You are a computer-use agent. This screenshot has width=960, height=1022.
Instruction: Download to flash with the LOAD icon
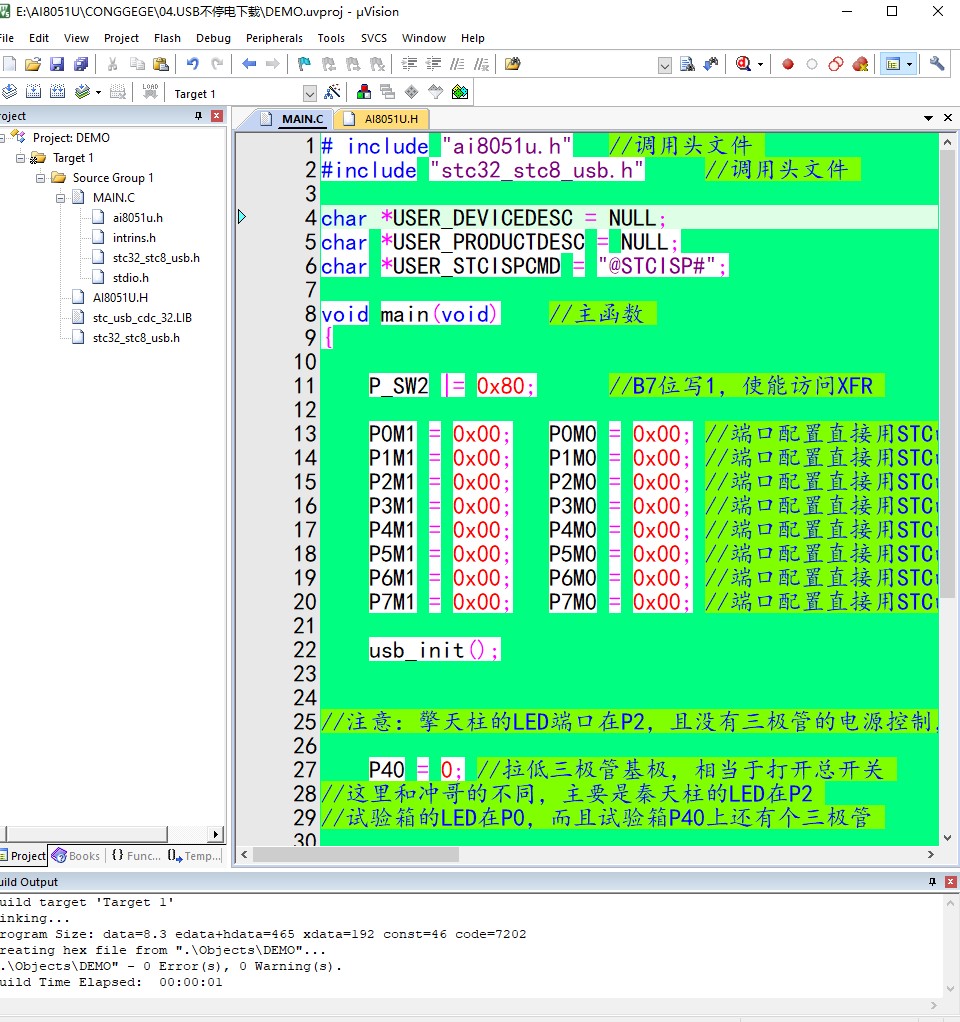coord(151,92)
